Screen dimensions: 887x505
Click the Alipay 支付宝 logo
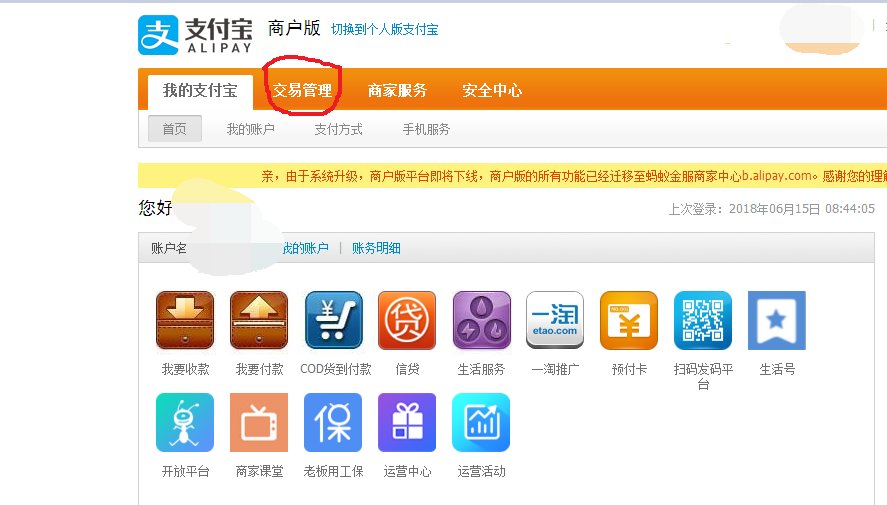coord(196,35)
